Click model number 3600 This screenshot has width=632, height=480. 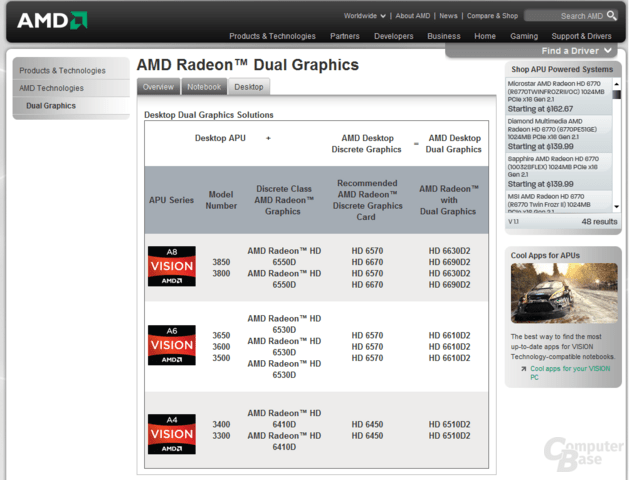coord(221,347)
